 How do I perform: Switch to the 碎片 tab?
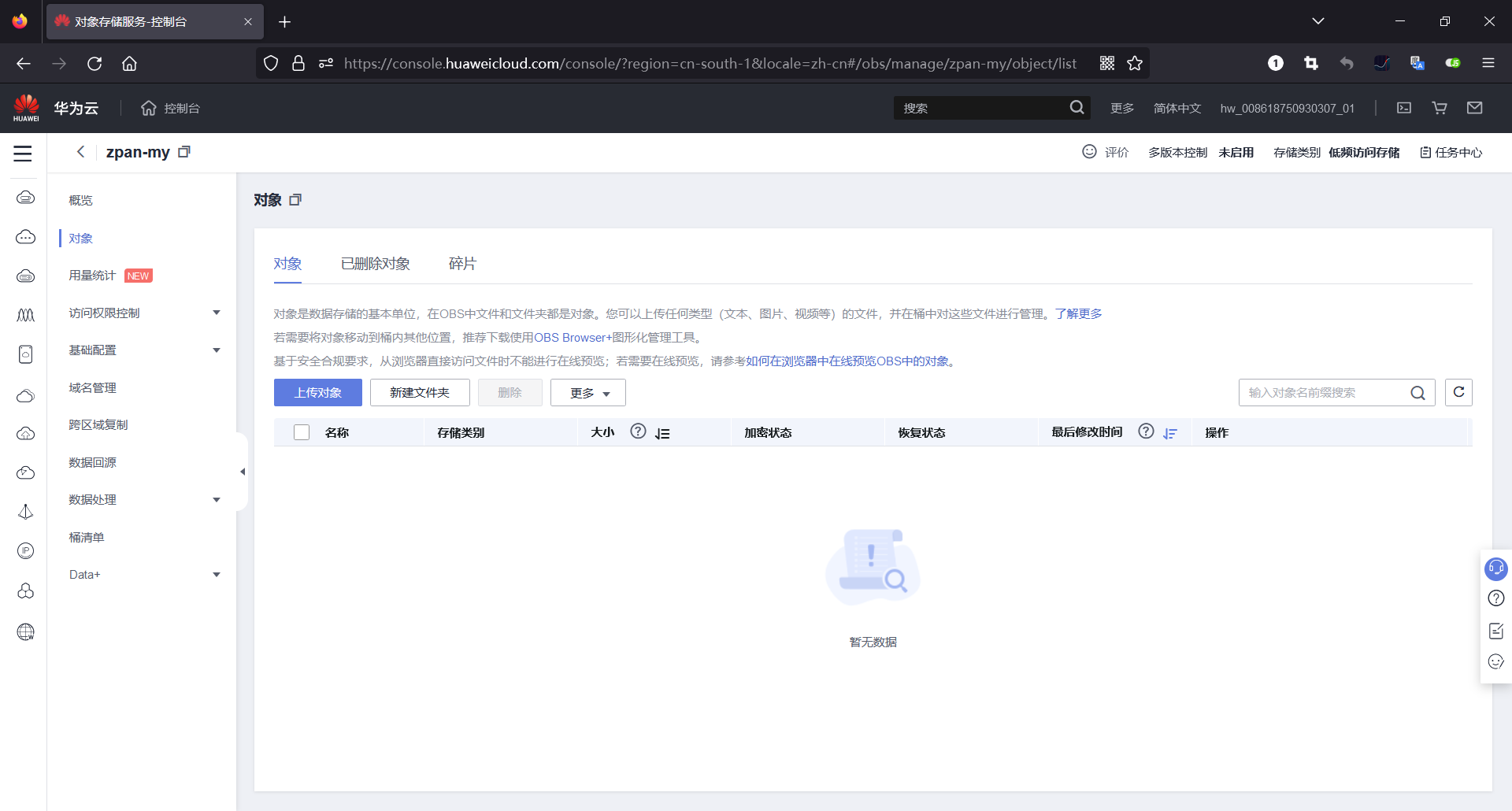[x=462, y=263]
